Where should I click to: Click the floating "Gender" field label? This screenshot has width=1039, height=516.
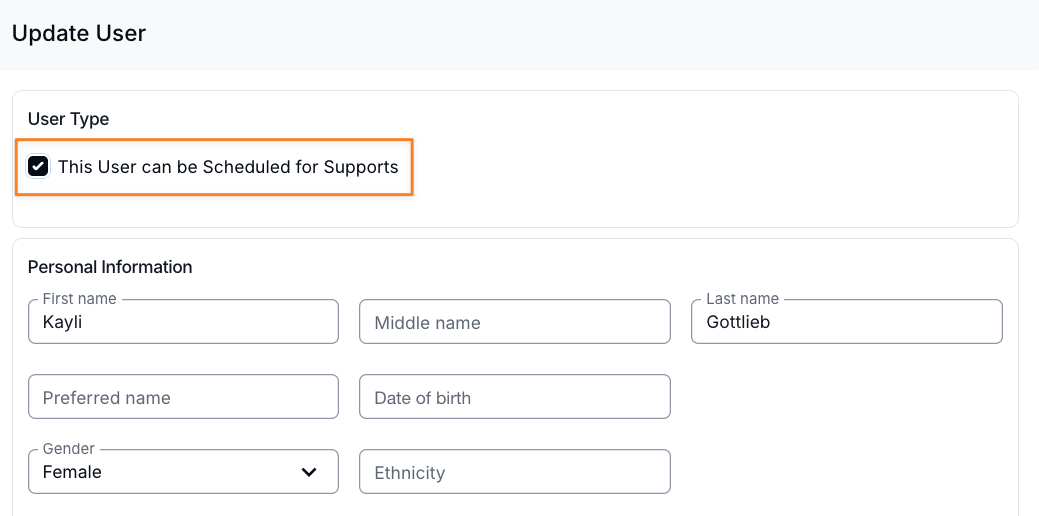click(68, 449)
